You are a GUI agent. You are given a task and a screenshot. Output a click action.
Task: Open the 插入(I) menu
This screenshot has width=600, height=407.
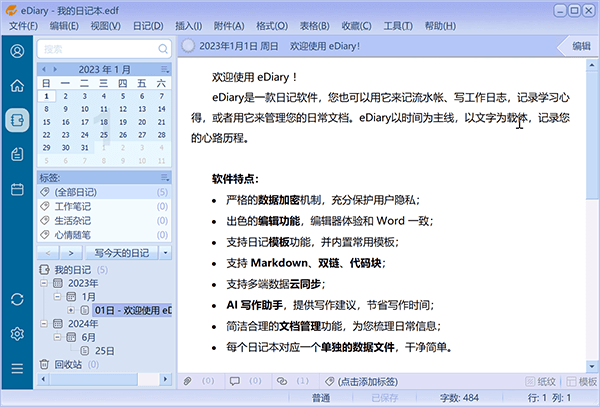(189, 26)
